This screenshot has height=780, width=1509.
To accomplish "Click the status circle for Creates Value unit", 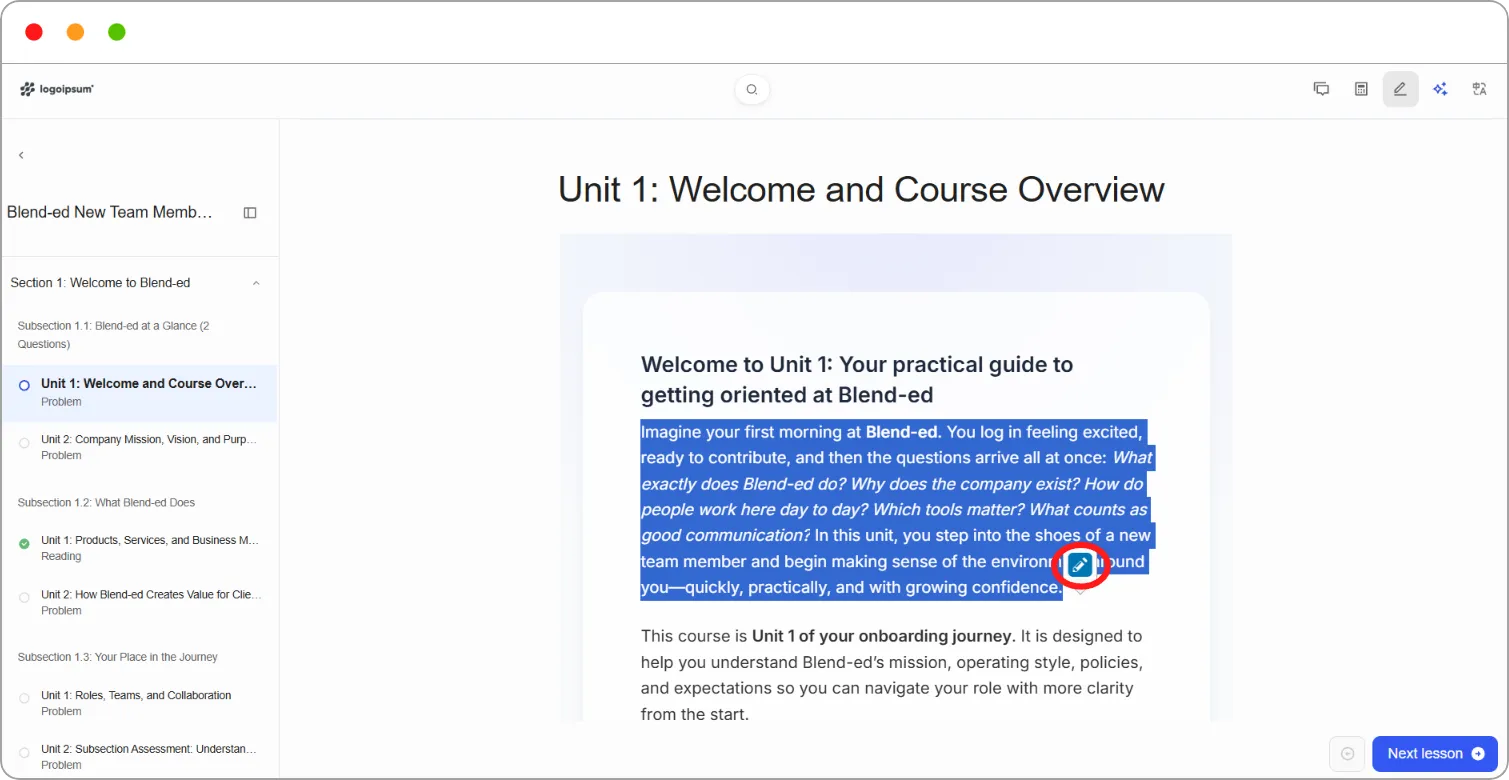I will pyautogui.click(x=24, y=598).
